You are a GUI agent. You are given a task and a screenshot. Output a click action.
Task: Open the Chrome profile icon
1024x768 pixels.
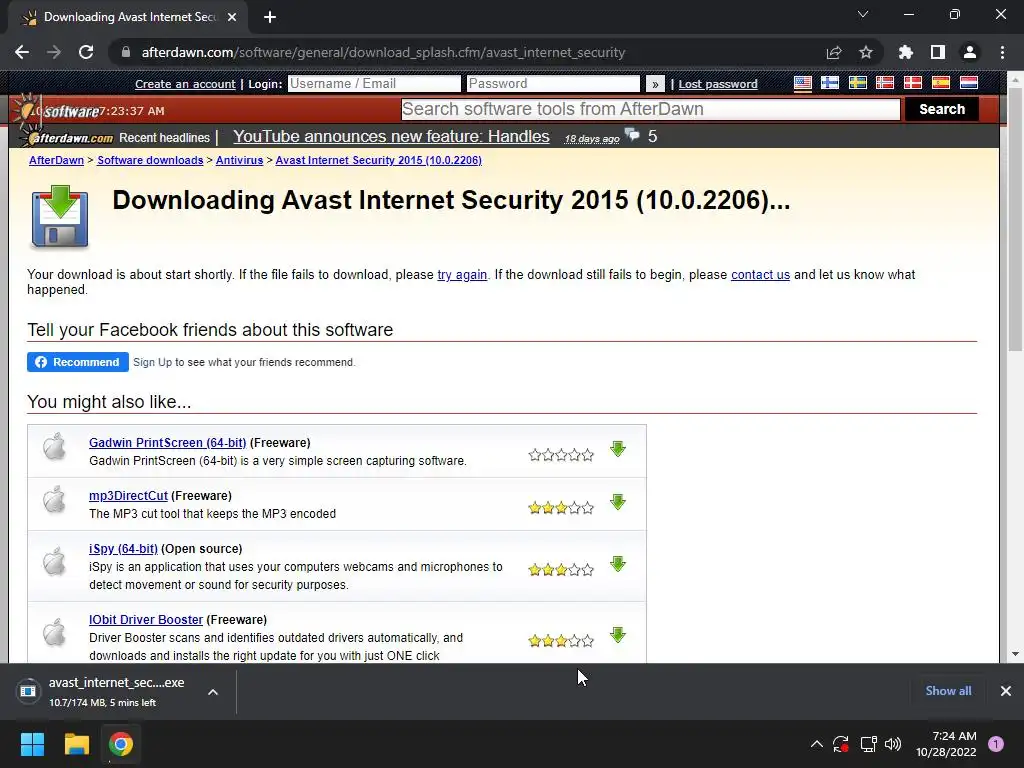point(970,52)
